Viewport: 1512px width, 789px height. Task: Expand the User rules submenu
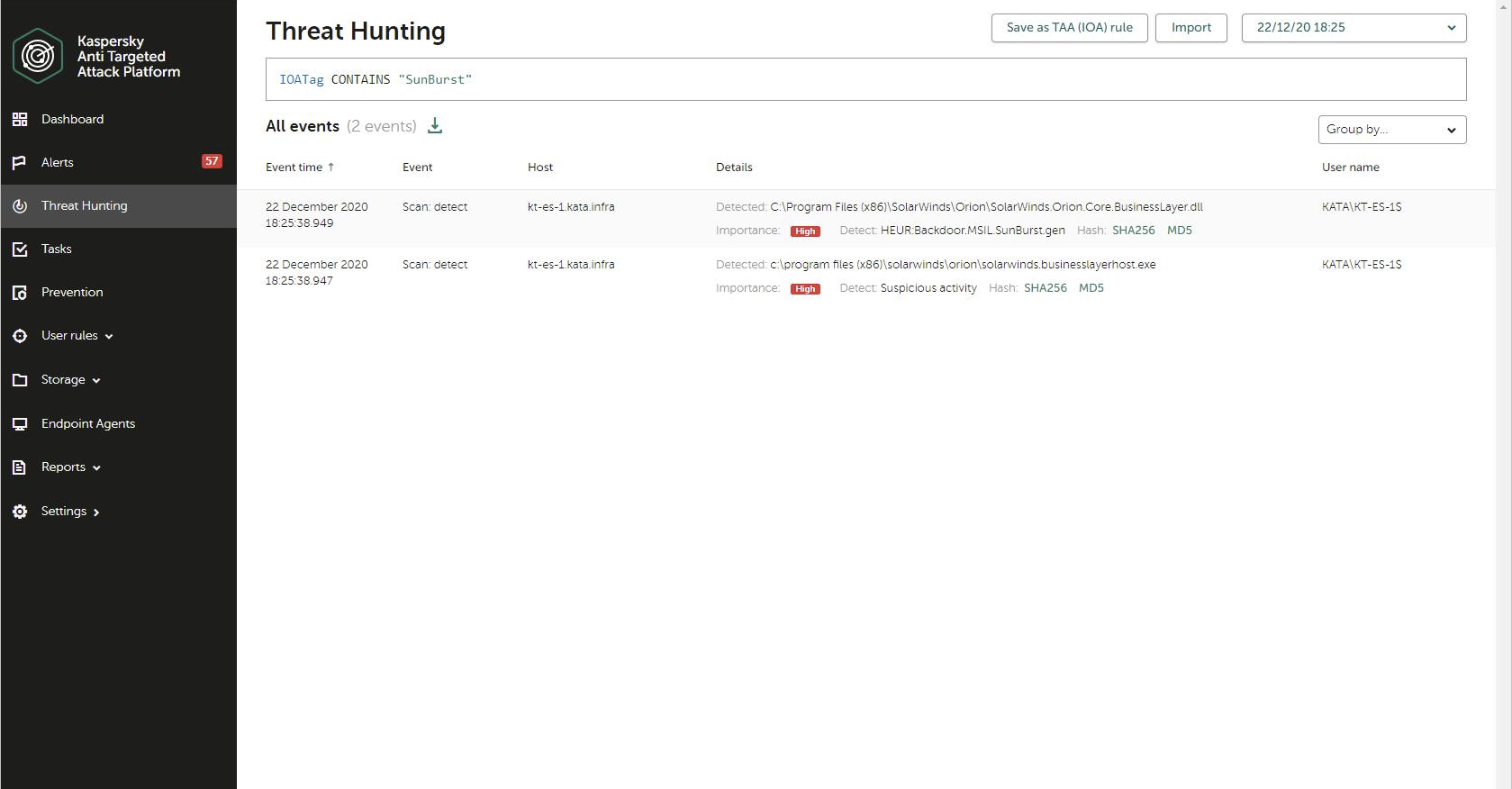pos(109,336)
